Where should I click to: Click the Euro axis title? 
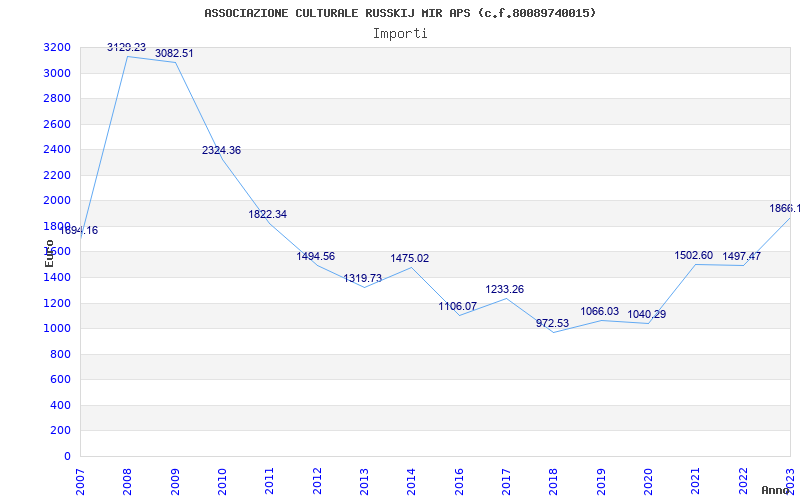(x=49, y=253)
